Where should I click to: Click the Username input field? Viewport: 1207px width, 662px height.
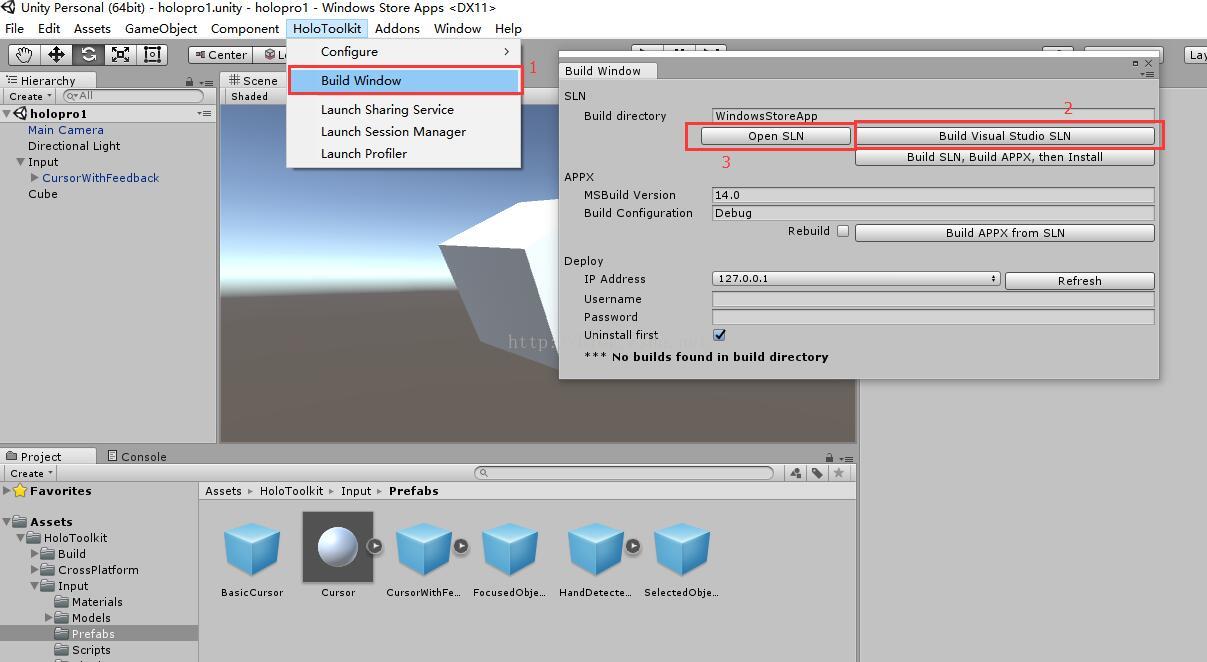933,299
